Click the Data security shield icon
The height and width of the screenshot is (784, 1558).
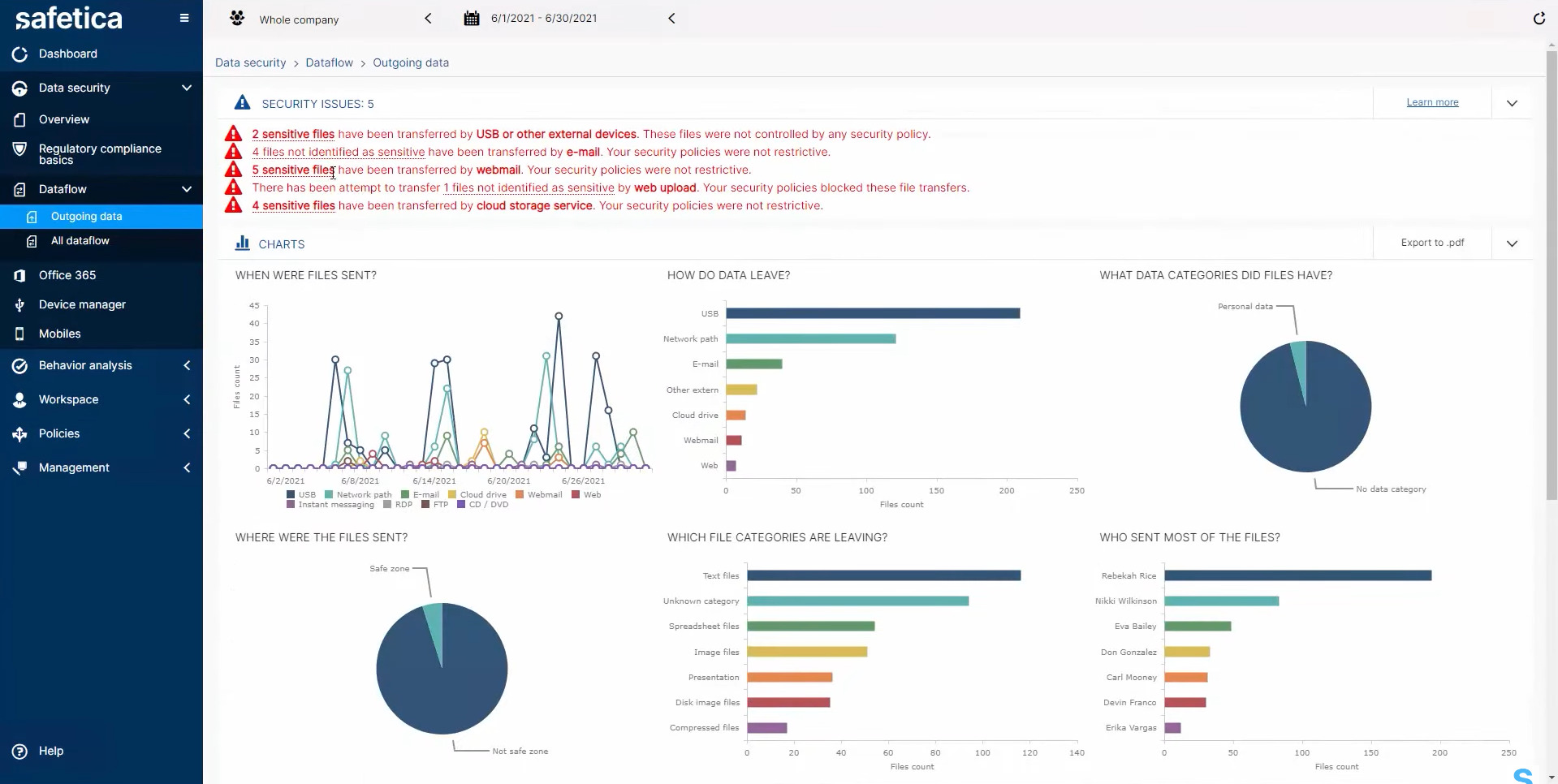19,88
